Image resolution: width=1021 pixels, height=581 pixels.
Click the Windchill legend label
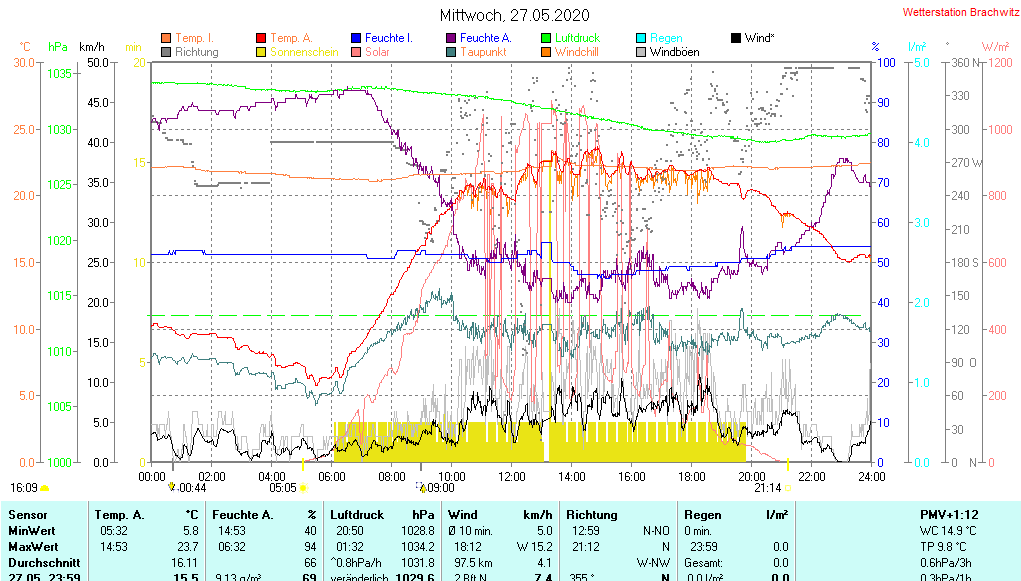coord(577,52)
